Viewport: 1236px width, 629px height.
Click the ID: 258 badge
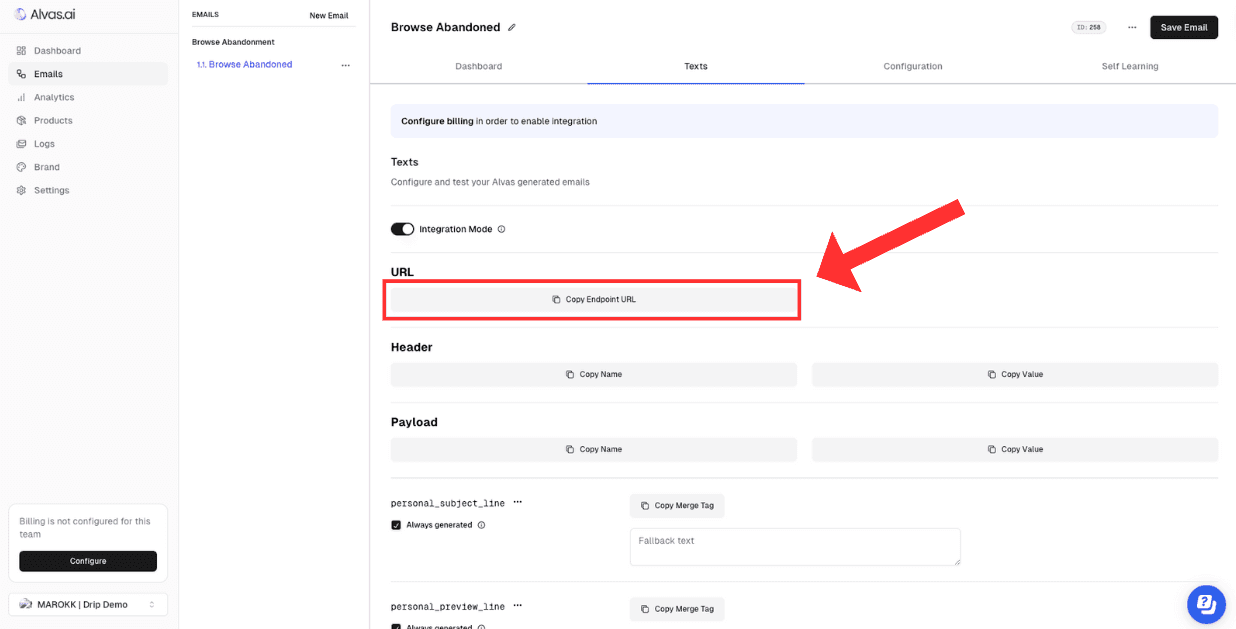(1089, 27)
